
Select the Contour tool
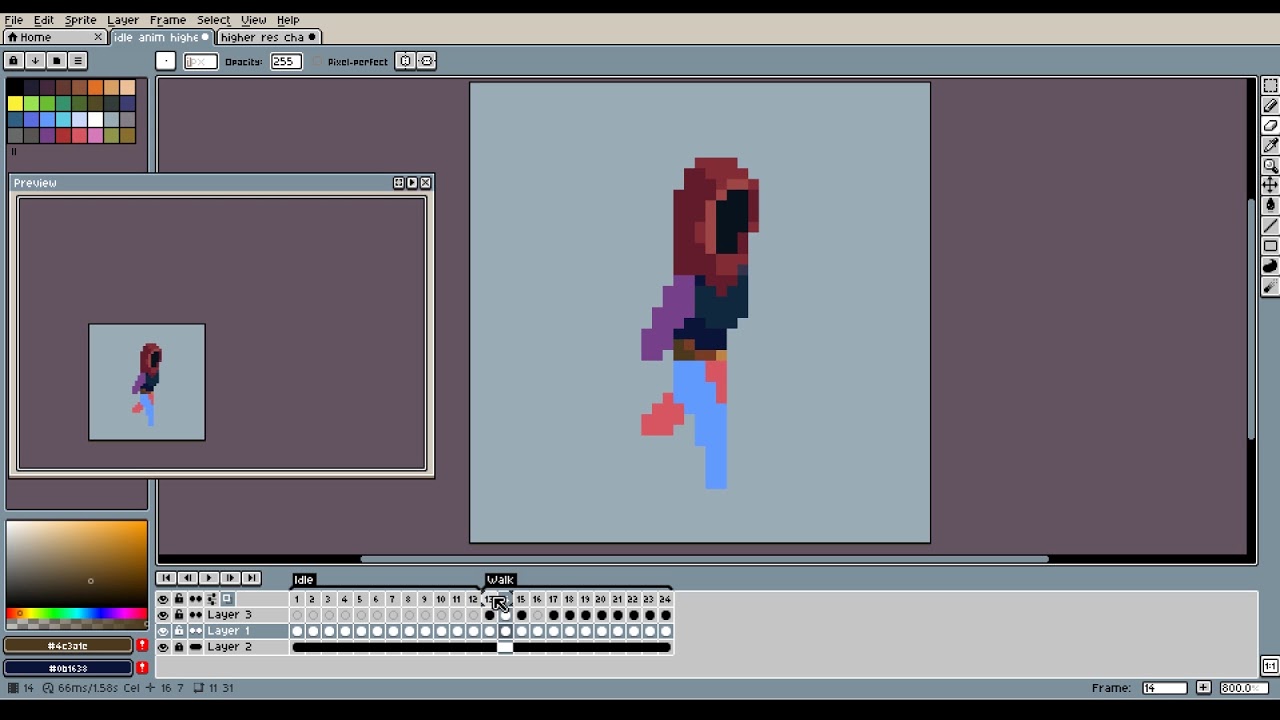pyautogui.click(x=1270, y=266)
